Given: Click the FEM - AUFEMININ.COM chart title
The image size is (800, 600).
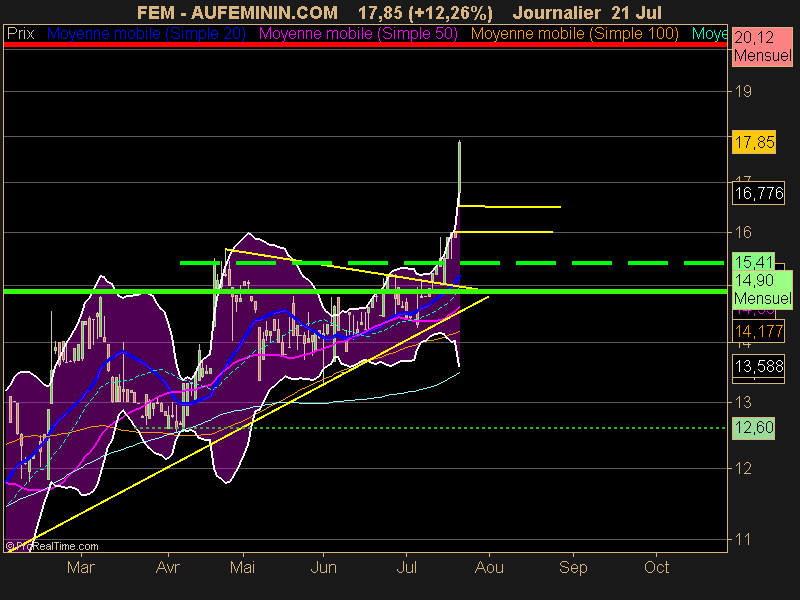Looking at the screenshot, I should tap(237, 12).
